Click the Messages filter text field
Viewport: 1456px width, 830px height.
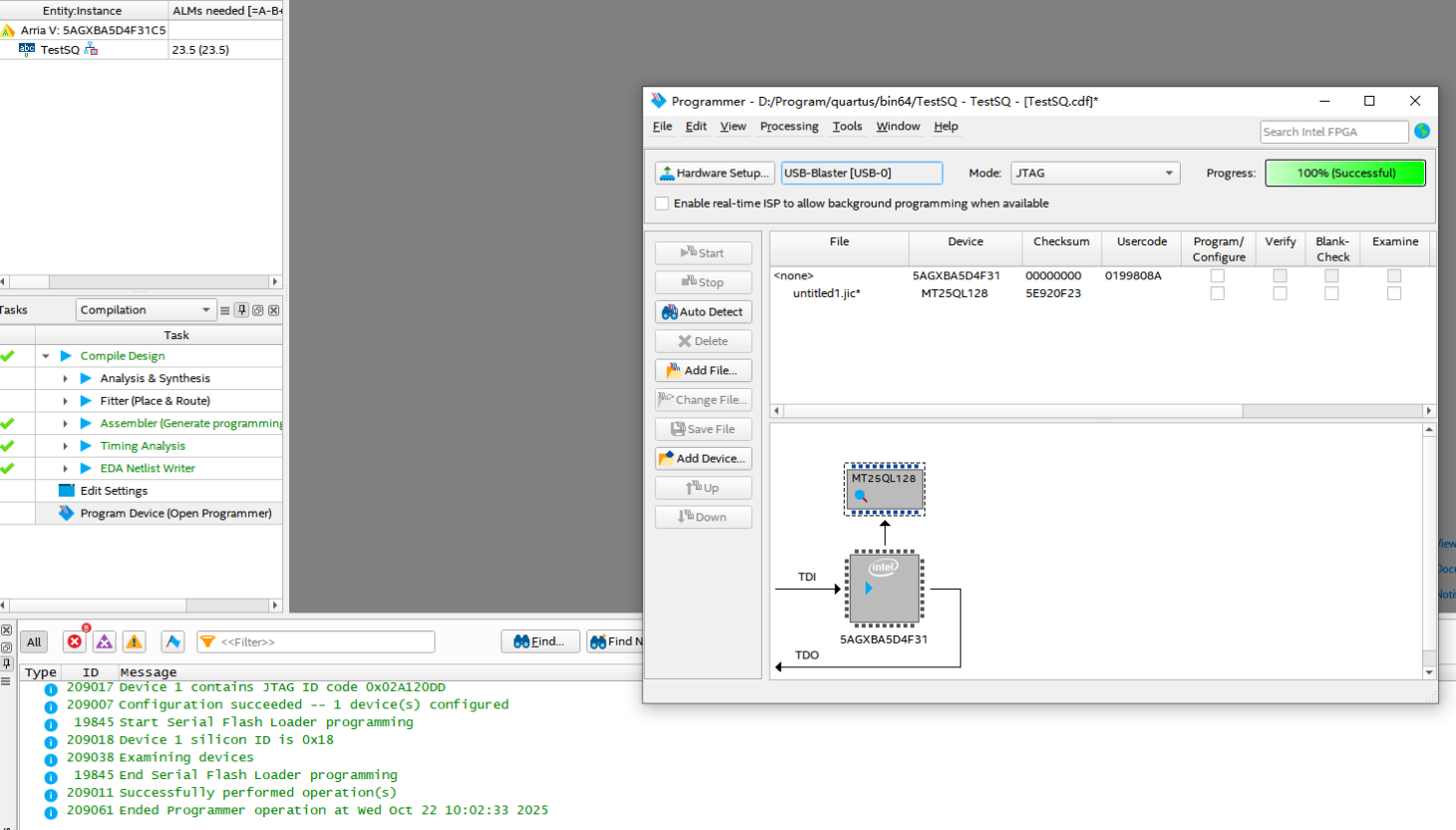click(316, 641)
